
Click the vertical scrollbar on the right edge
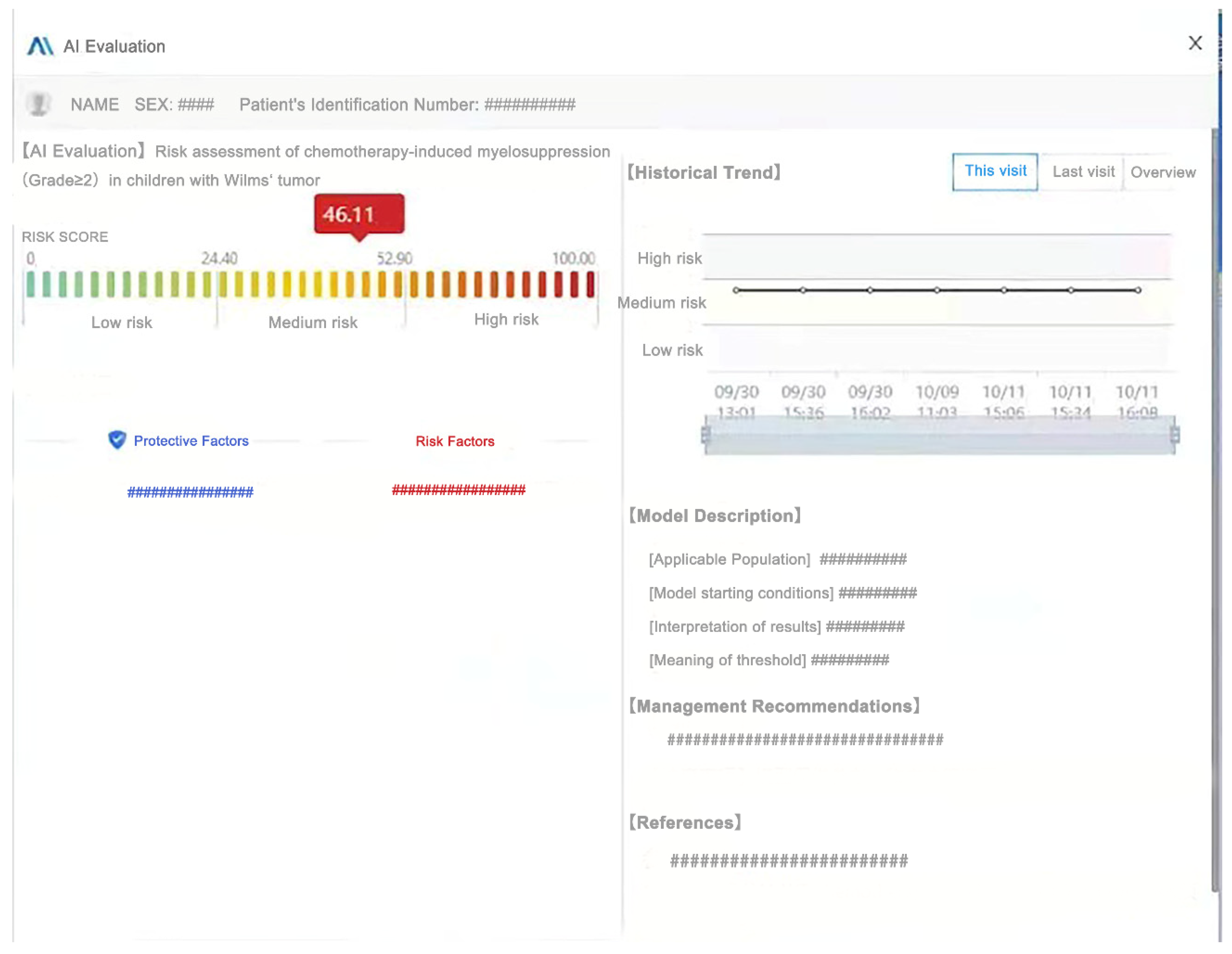pyautogui.click(x=1215, y=508)
